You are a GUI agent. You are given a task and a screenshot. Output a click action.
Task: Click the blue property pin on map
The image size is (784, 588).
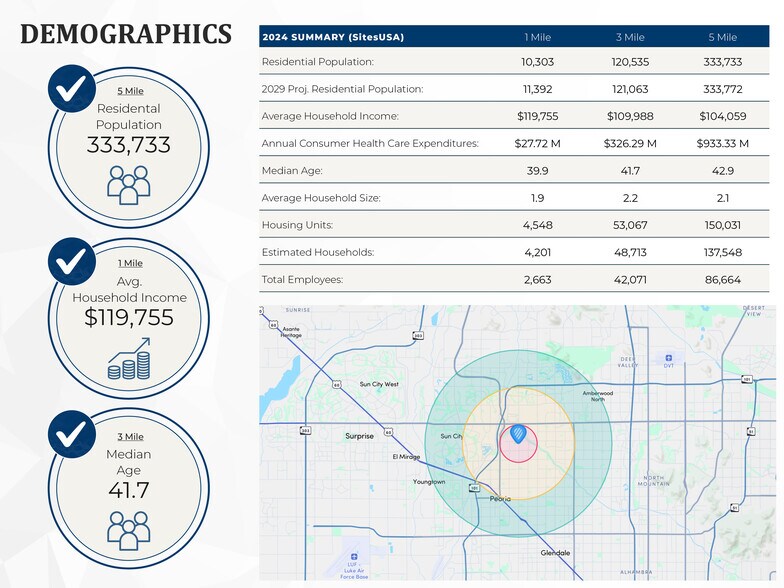click(x=518, y=434)
